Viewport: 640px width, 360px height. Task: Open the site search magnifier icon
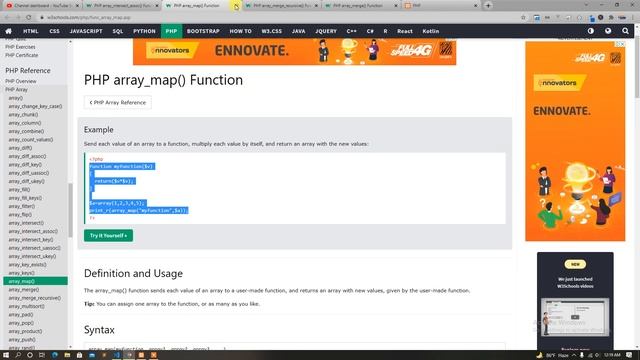tap(625, 31)
